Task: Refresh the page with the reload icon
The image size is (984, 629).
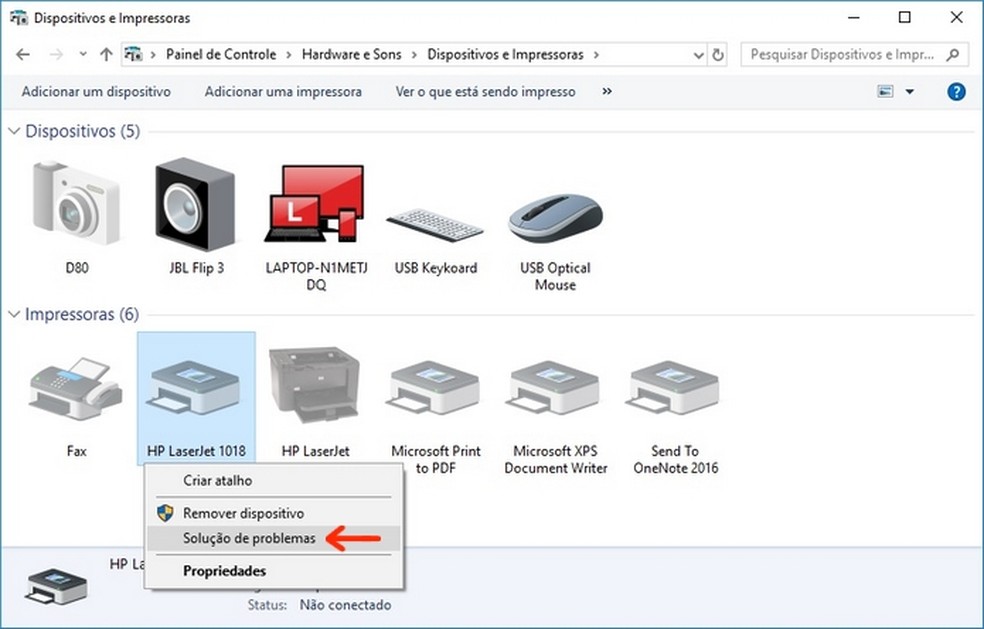Action: tap(719, 55)
